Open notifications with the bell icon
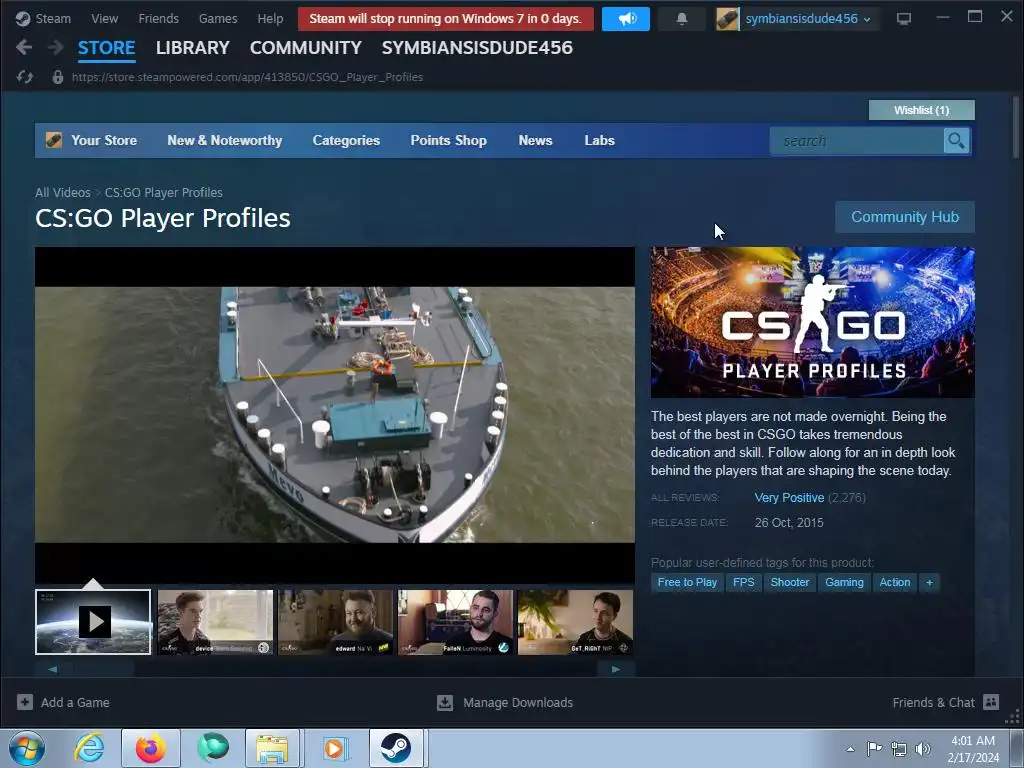 coord(682,19)
